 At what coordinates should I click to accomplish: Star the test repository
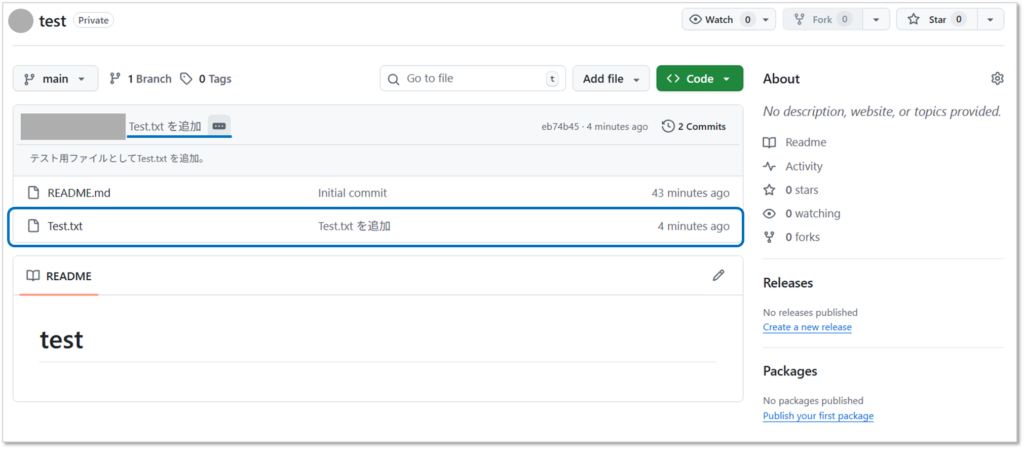pyautogui.click(x=936, y=20)
